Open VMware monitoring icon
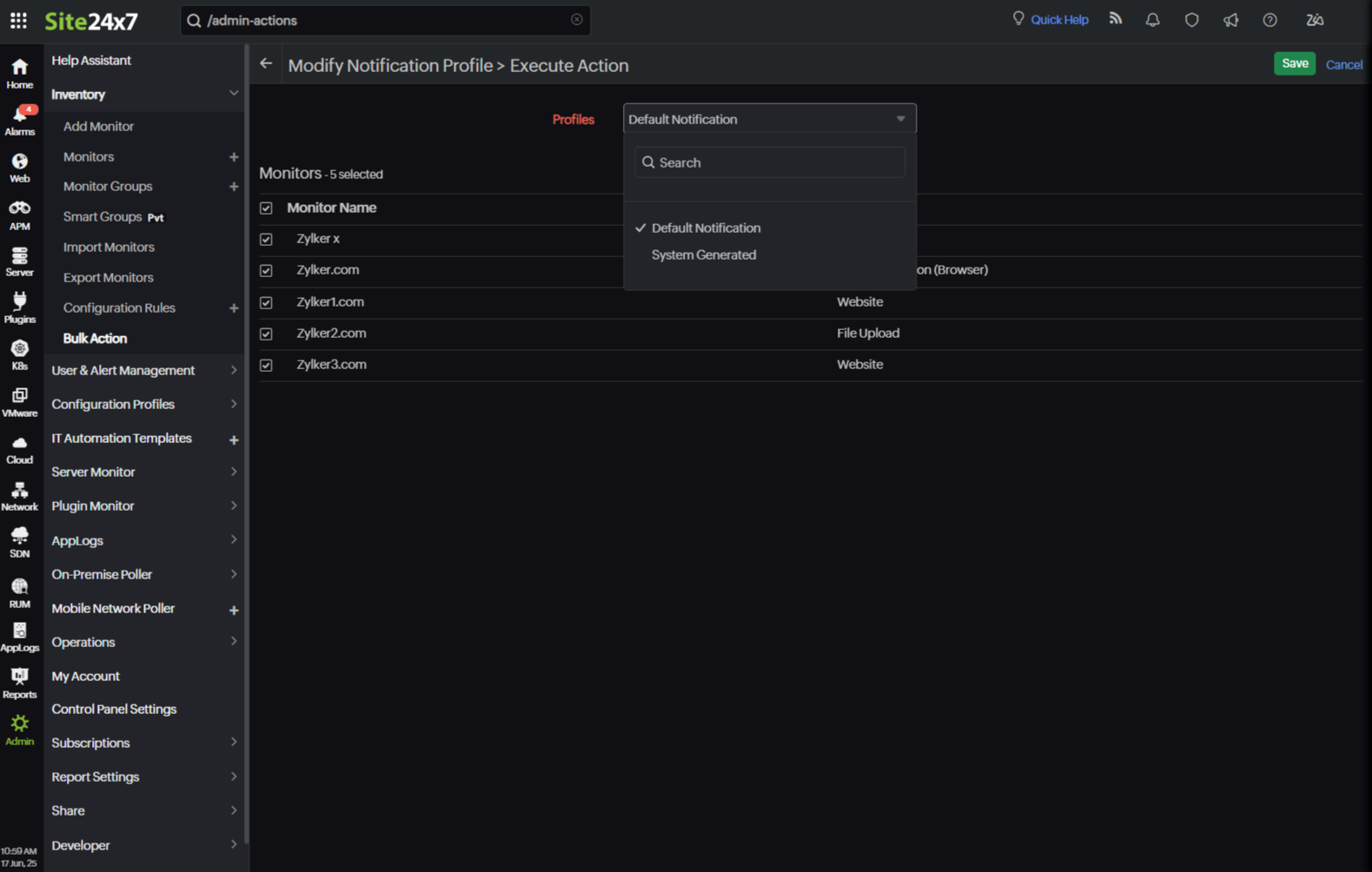1372x872 pixels. [19, 402]
